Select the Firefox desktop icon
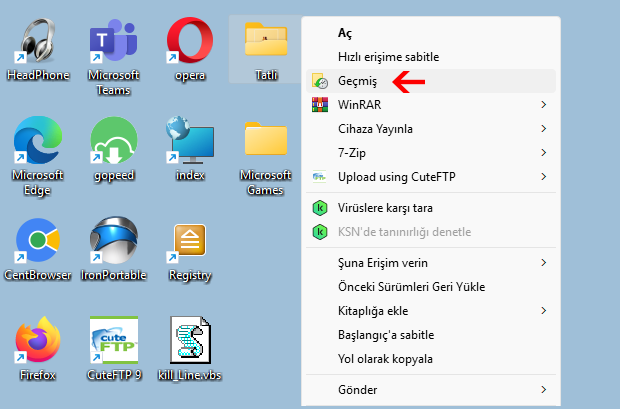The height and width of the screenshot is (409, 620). (x=38, y=340)
